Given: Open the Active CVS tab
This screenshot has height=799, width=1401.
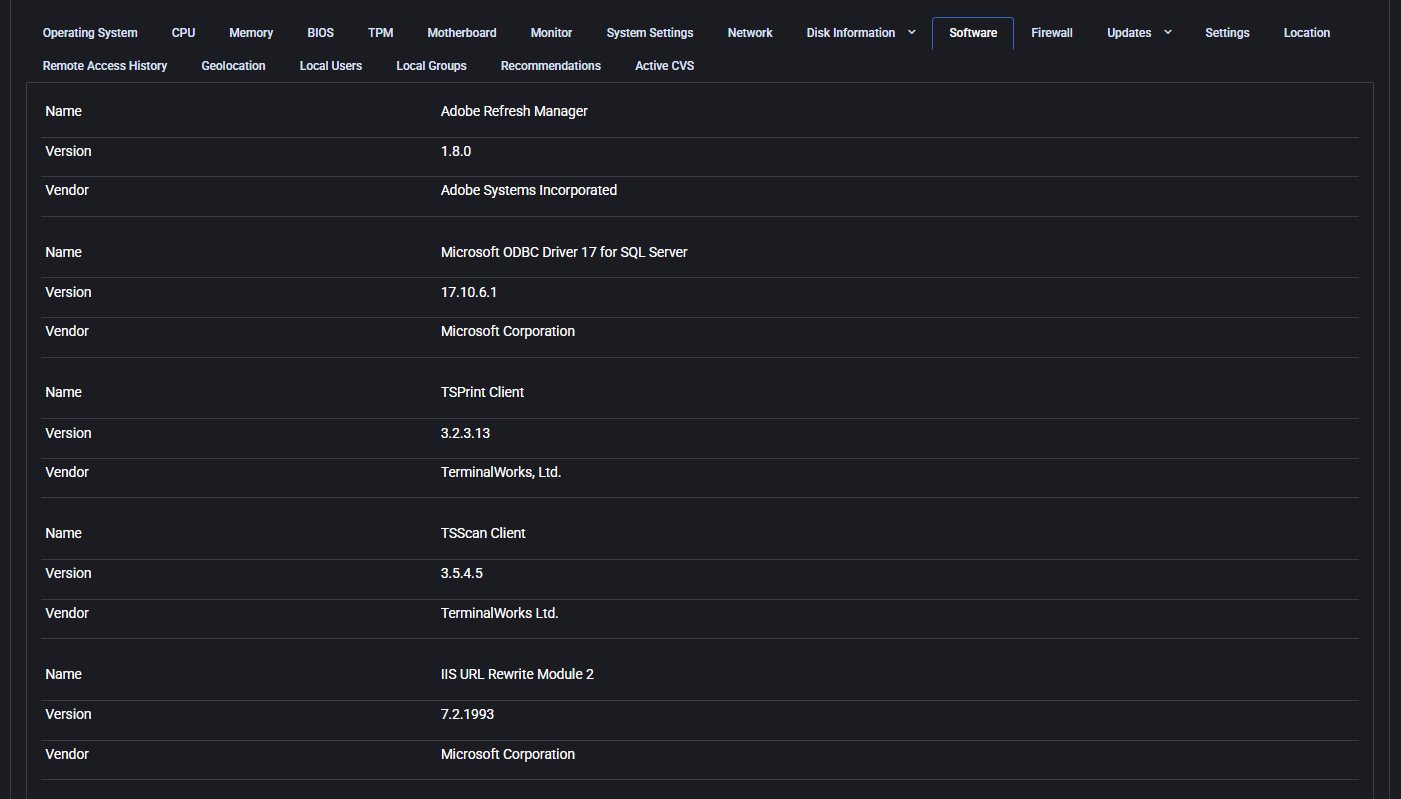Looking at the screenshot, I should 664,66.
